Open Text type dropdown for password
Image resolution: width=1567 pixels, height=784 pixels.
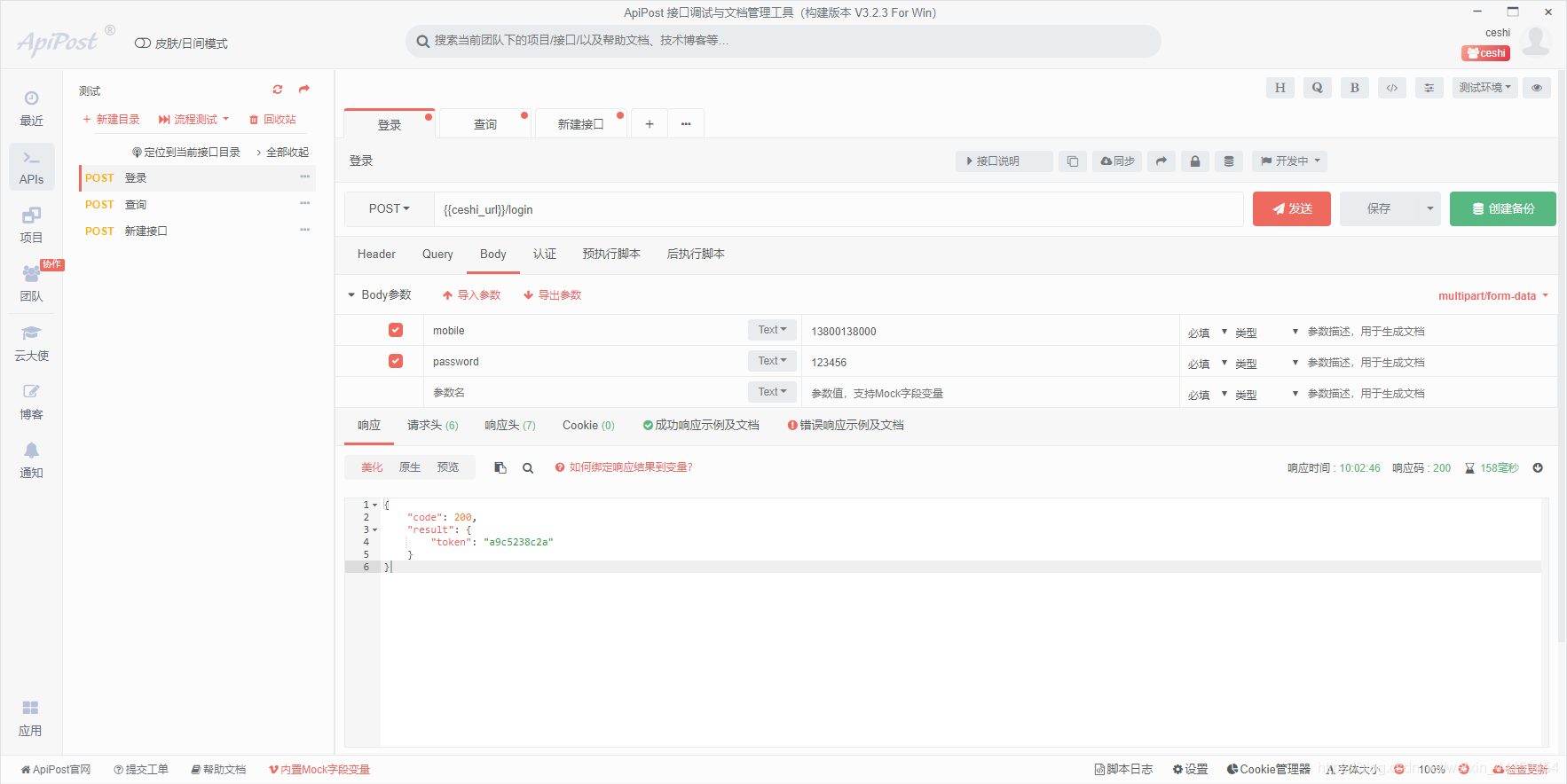(772, 361)
